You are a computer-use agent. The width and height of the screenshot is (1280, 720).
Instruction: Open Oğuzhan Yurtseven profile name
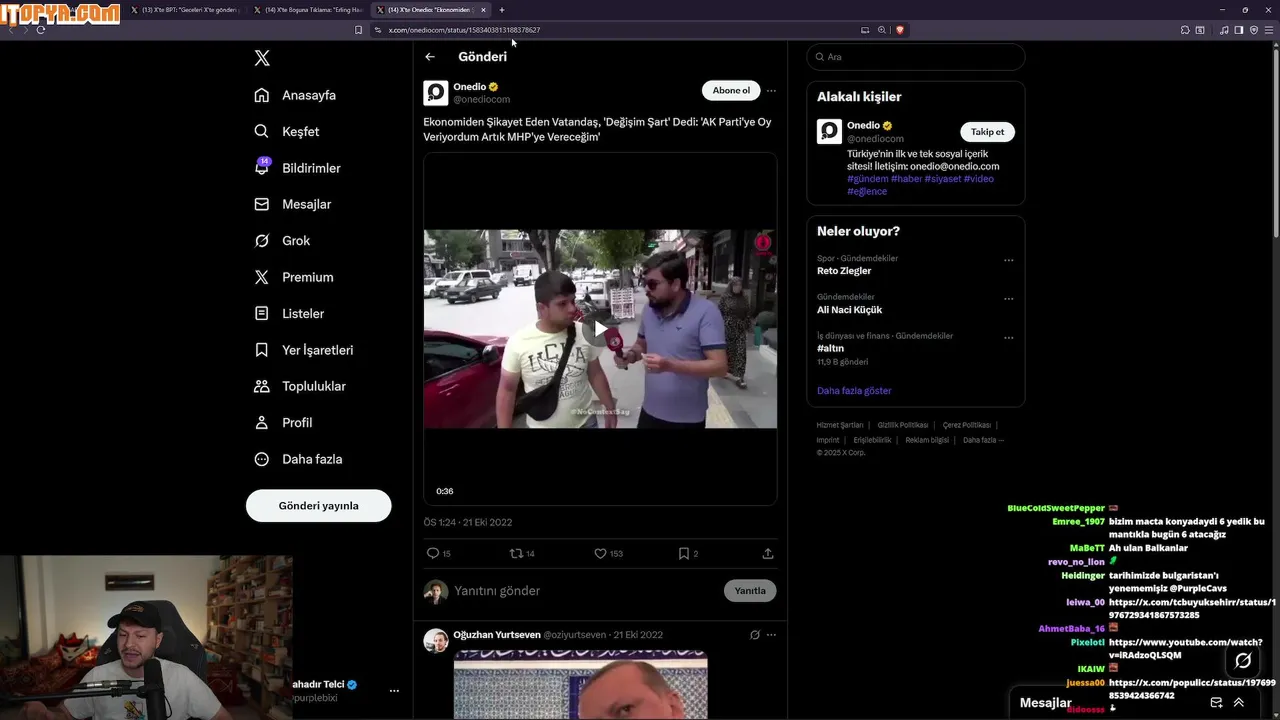[497, 635]
